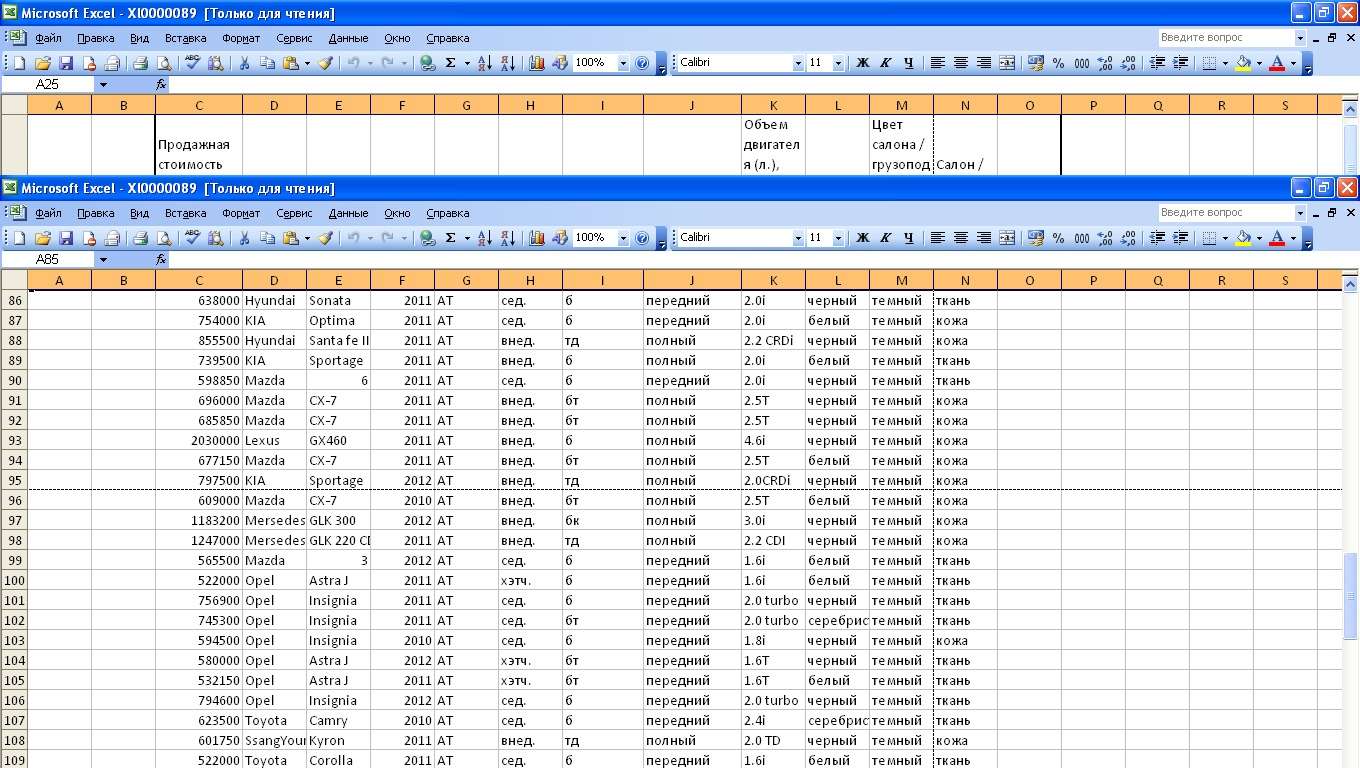The width and height of the screenshot is (1360, 768).
Task: Click Copy icon in front window toolbar
Action: point(267,238)
